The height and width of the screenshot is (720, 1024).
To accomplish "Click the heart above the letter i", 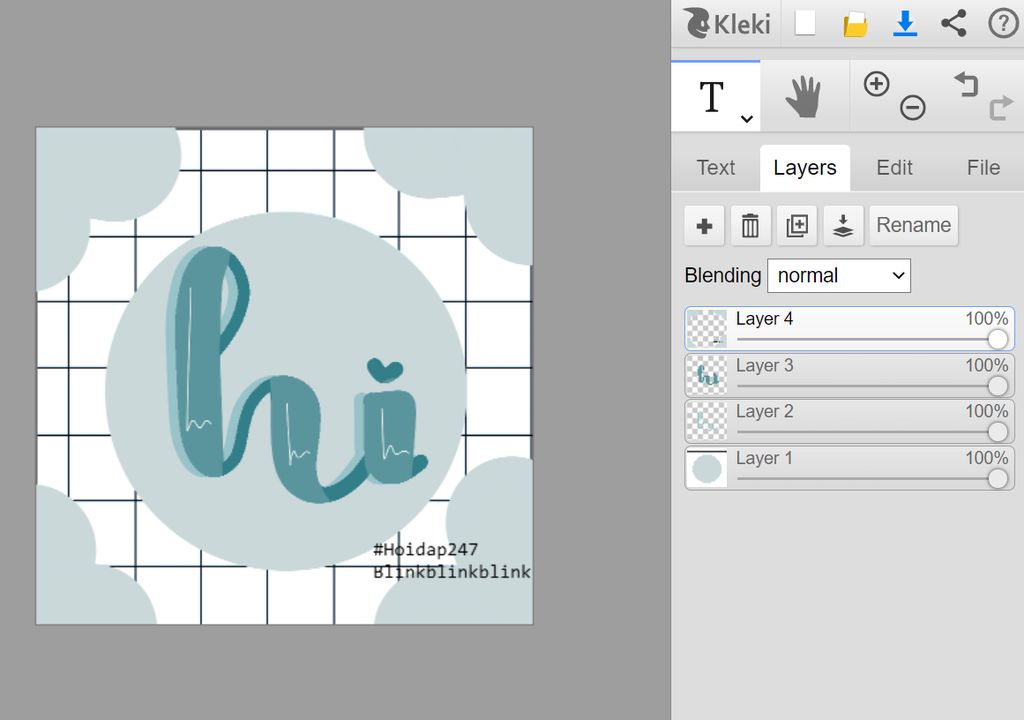I will click(x=385, y=370).
